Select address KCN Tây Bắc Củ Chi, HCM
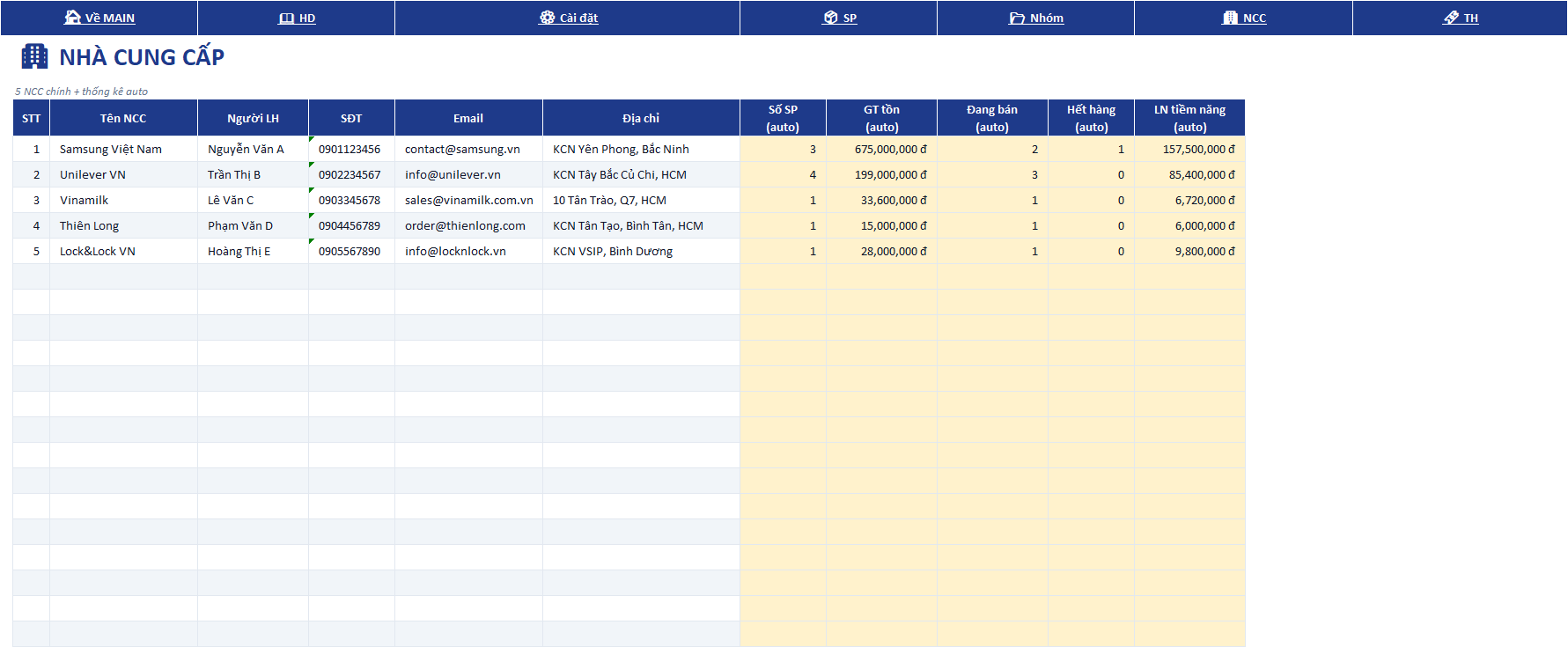Image resolution: width=1568 pixels, height=647 pixels. [x=641, y=174]
